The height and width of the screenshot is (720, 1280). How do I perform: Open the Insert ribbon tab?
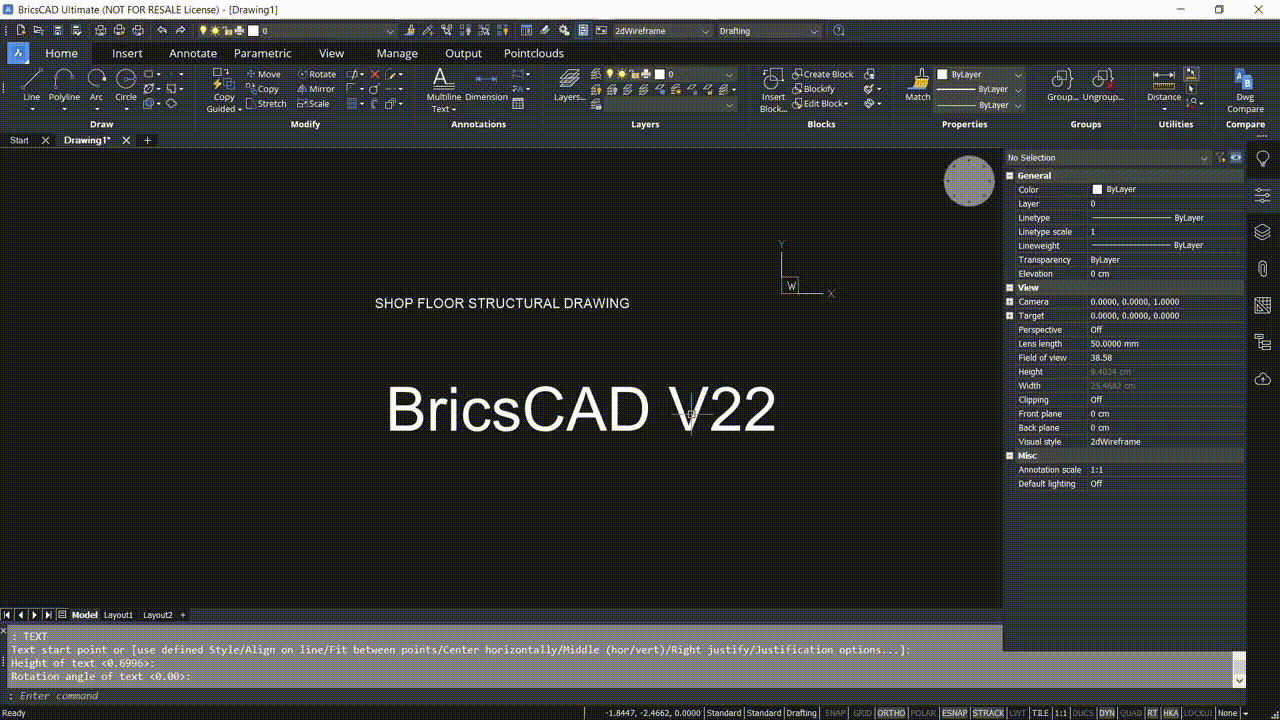point(127,53)
